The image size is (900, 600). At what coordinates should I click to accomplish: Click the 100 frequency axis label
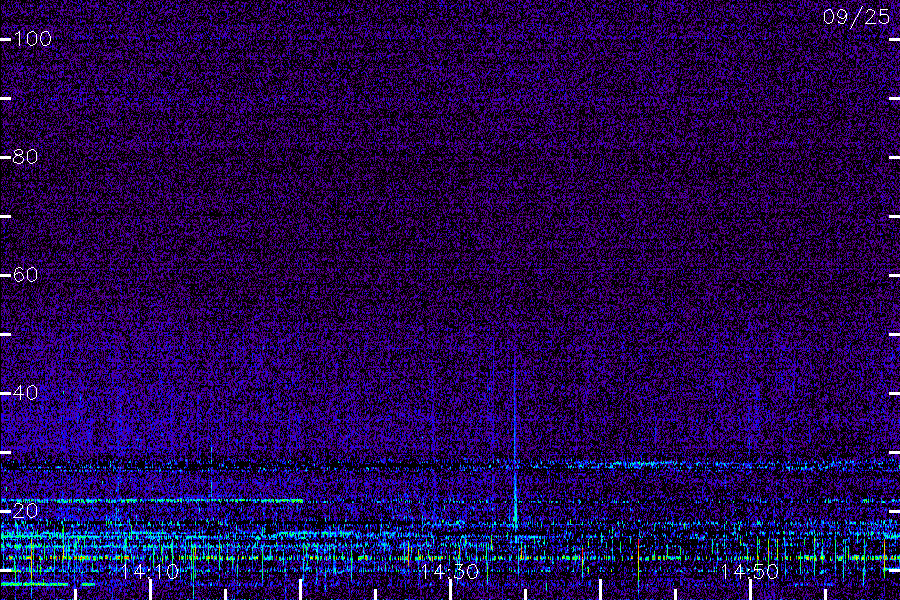(32, 39)
